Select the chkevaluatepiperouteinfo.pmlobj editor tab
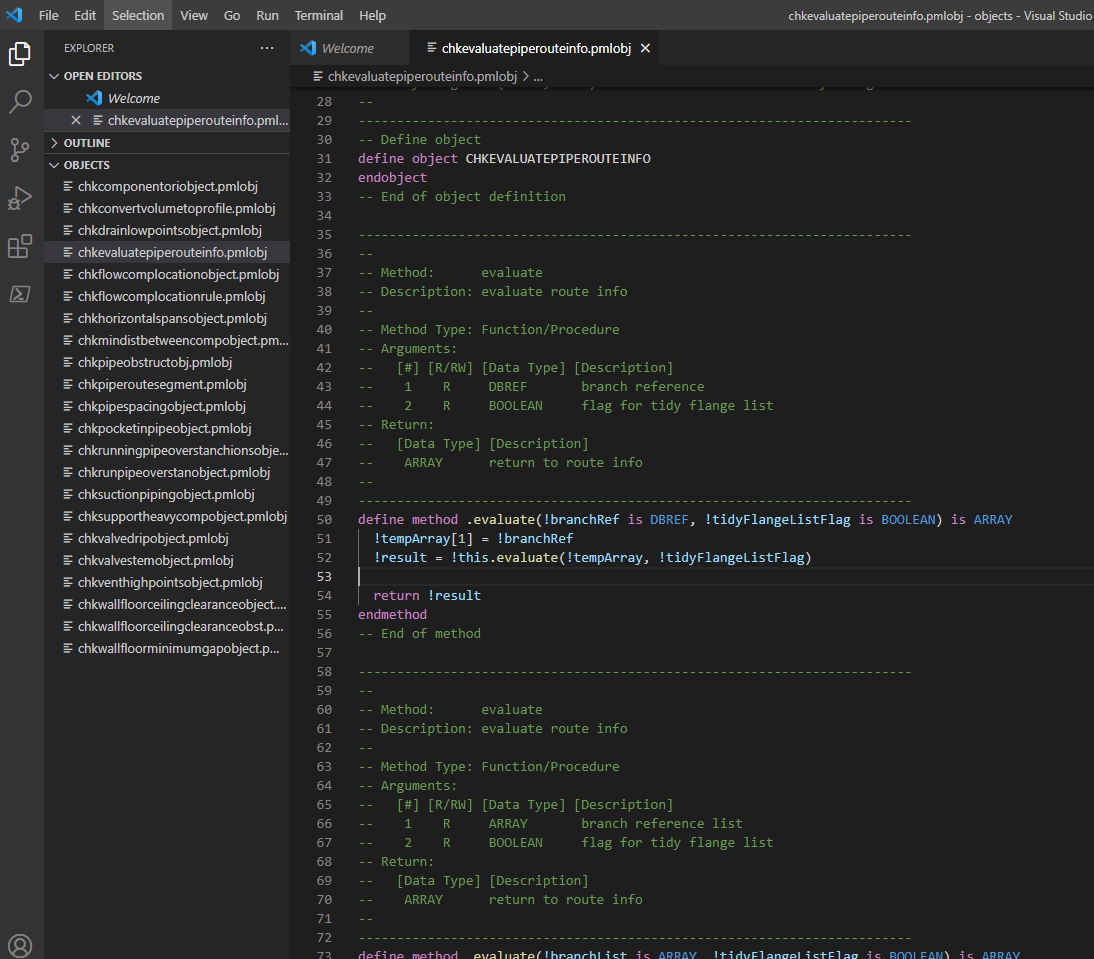This screenshot has height=959, width=1094. pyautogui.click(x=536, y=48)
